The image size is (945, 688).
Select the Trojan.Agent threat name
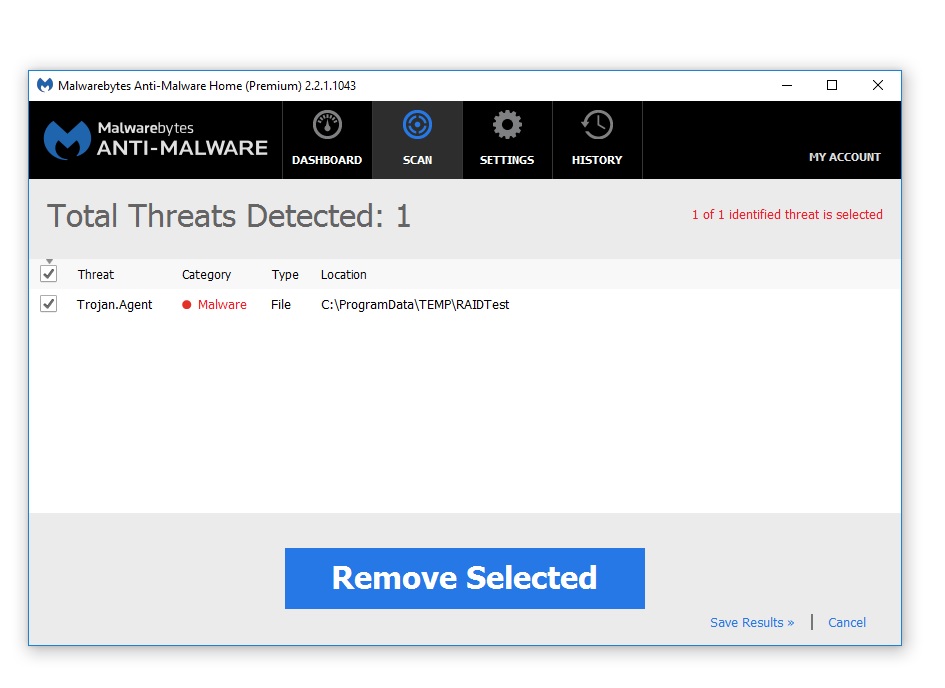[x=115, y=305]
